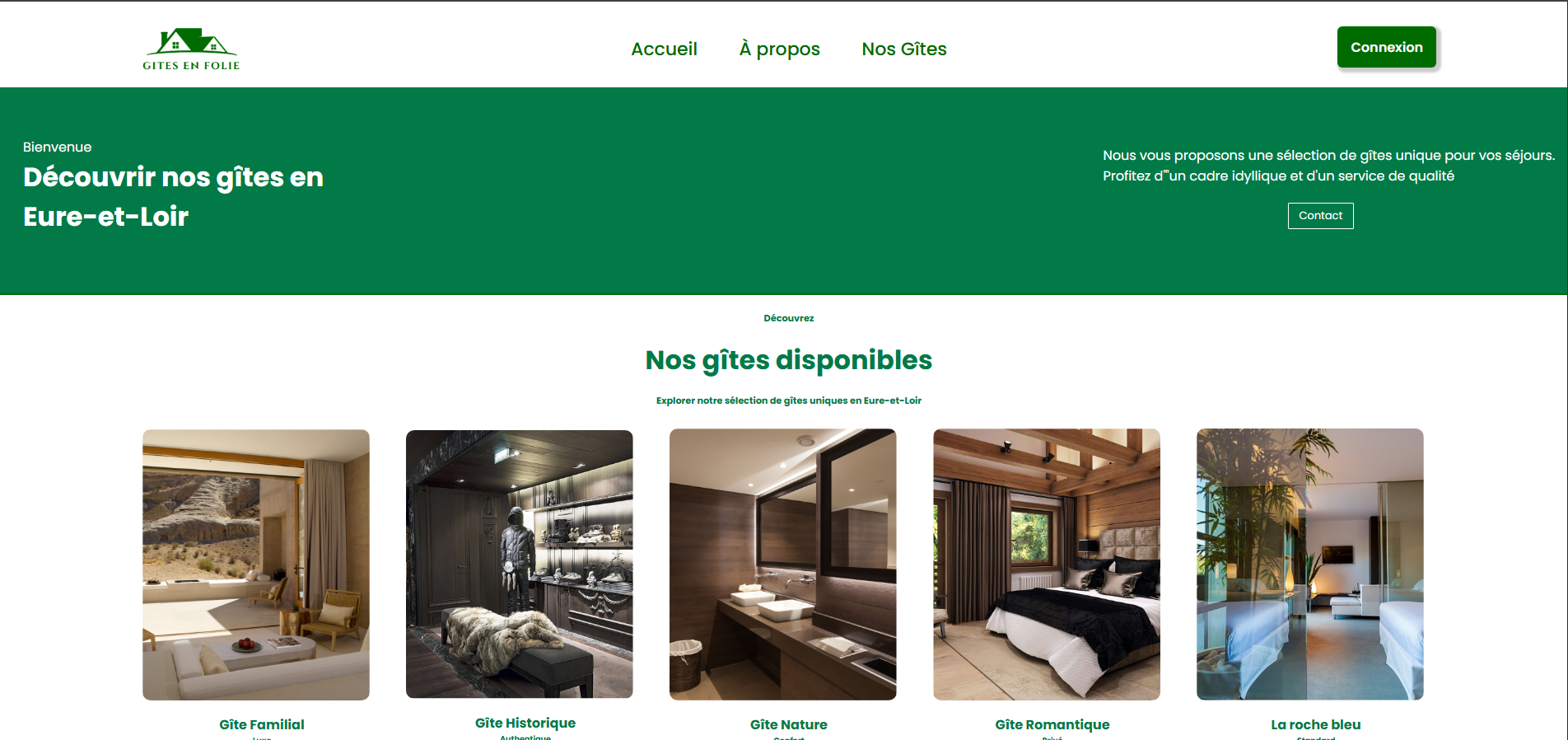Select the Gîte Romantique title

[1052, 724]
